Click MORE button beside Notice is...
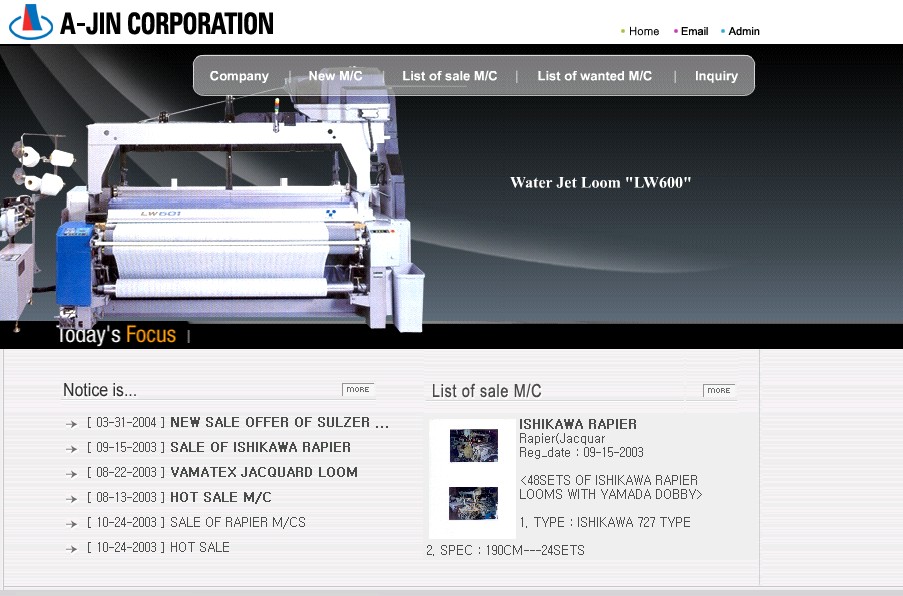Viewport: 903px width, 596px height. pyautogui.click(x=358, y=390)
